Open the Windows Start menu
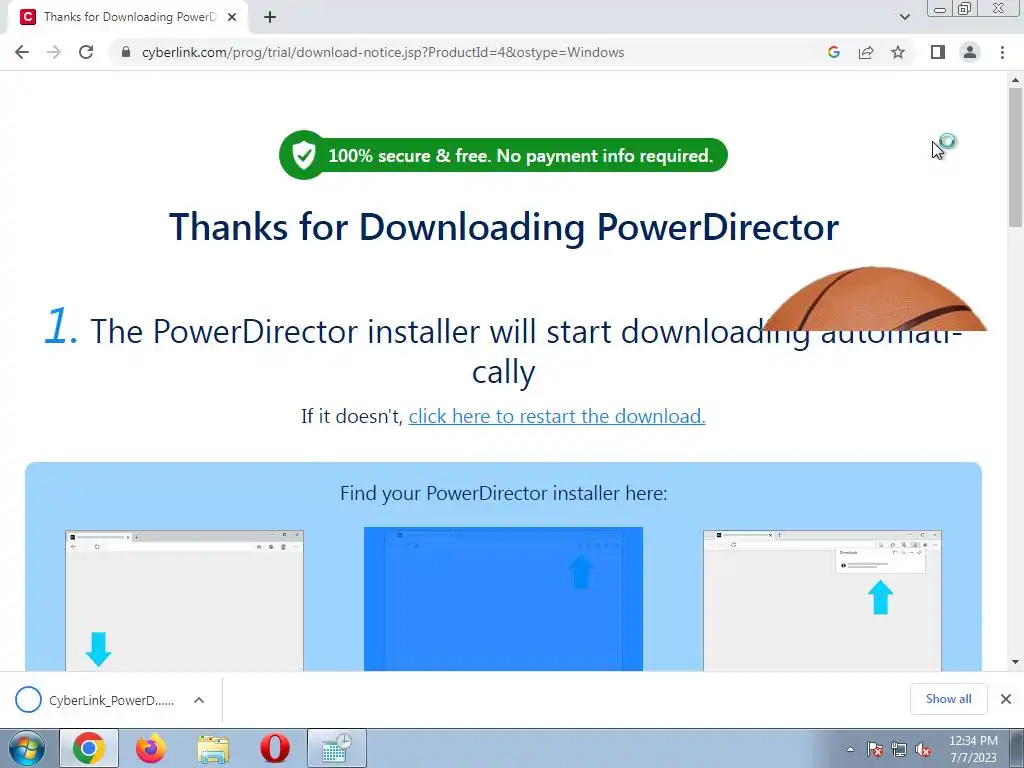The image size is (1024, 768). click(26, 748)
